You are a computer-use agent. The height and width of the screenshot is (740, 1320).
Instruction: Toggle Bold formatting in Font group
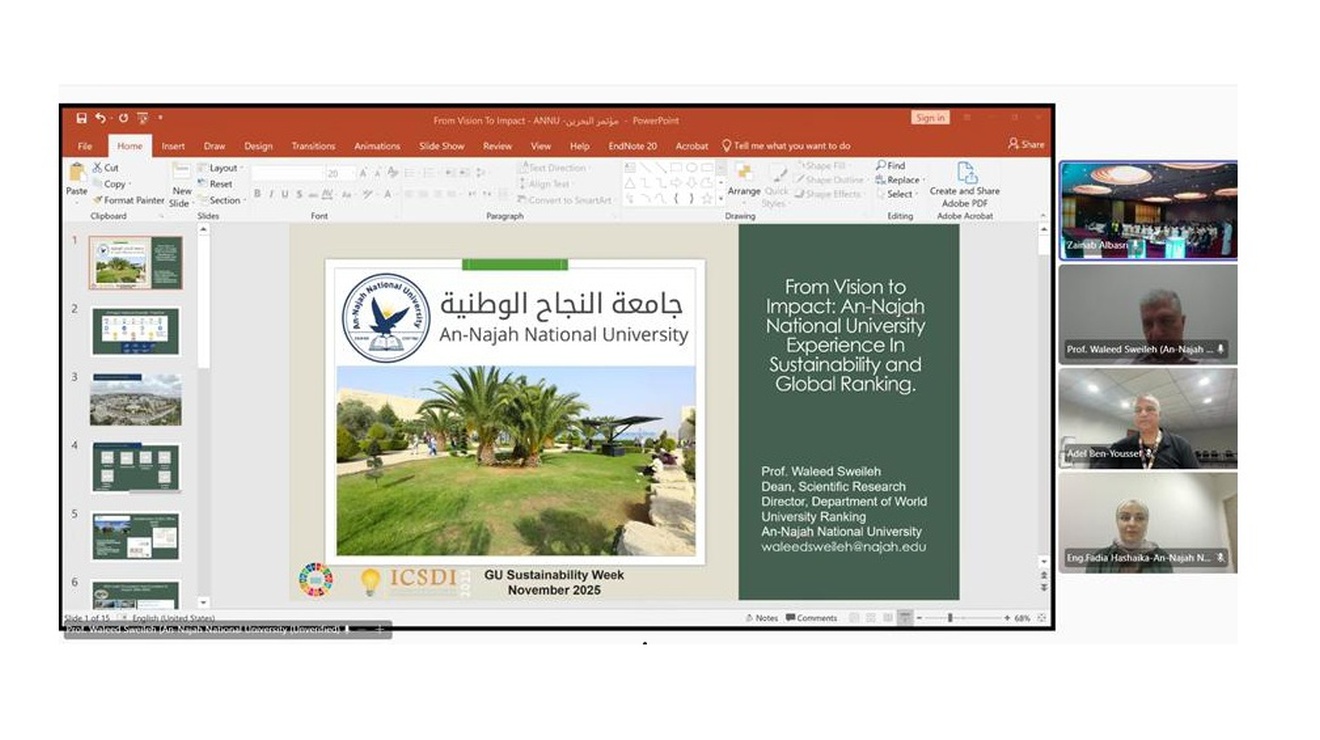coord(257,194)
